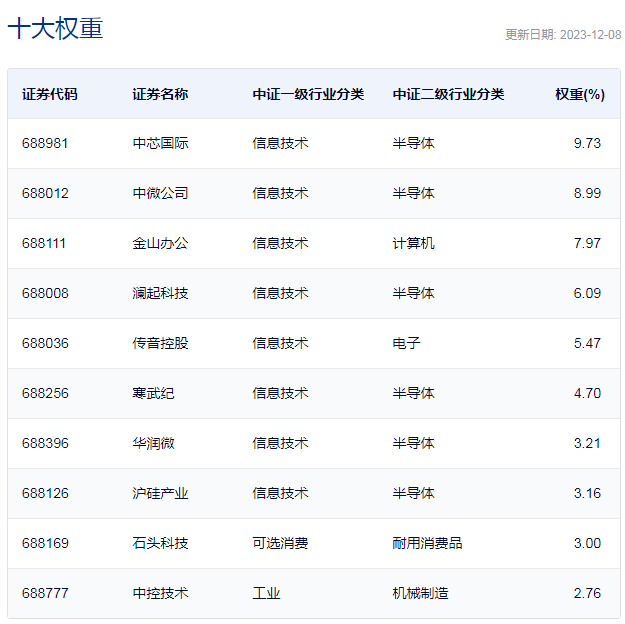625x624 pixels.
Task: Click 信息技术 in the 传音控股 row
Action: click(280, 343)
